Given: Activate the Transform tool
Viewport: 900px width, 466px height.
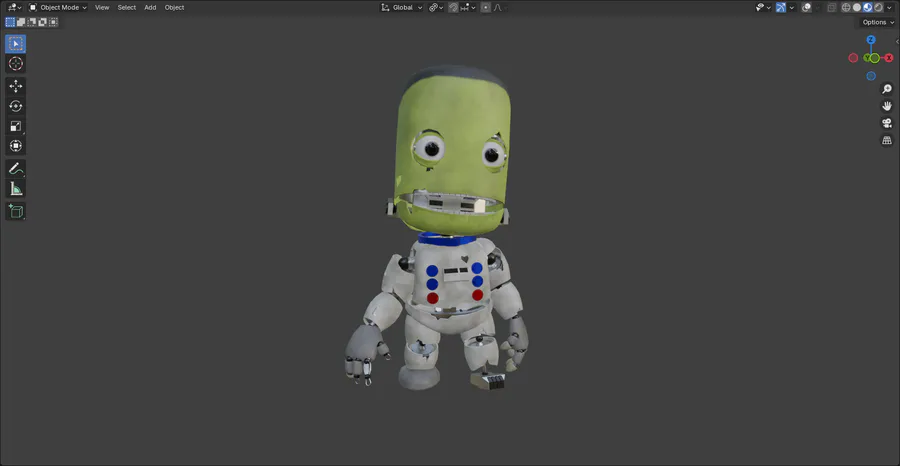Looking at the screenshot, I should coord(15,146).
